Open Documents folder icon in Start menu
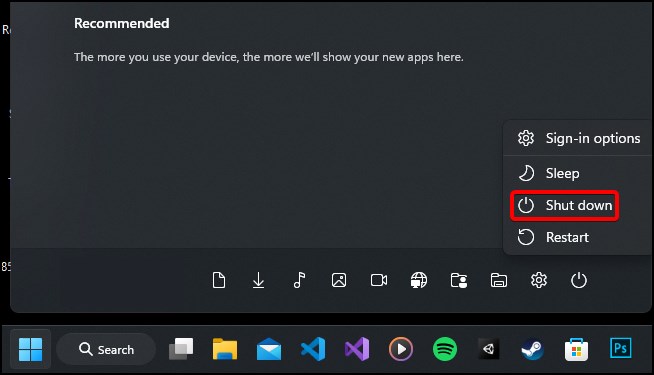 tap(219, 280)
